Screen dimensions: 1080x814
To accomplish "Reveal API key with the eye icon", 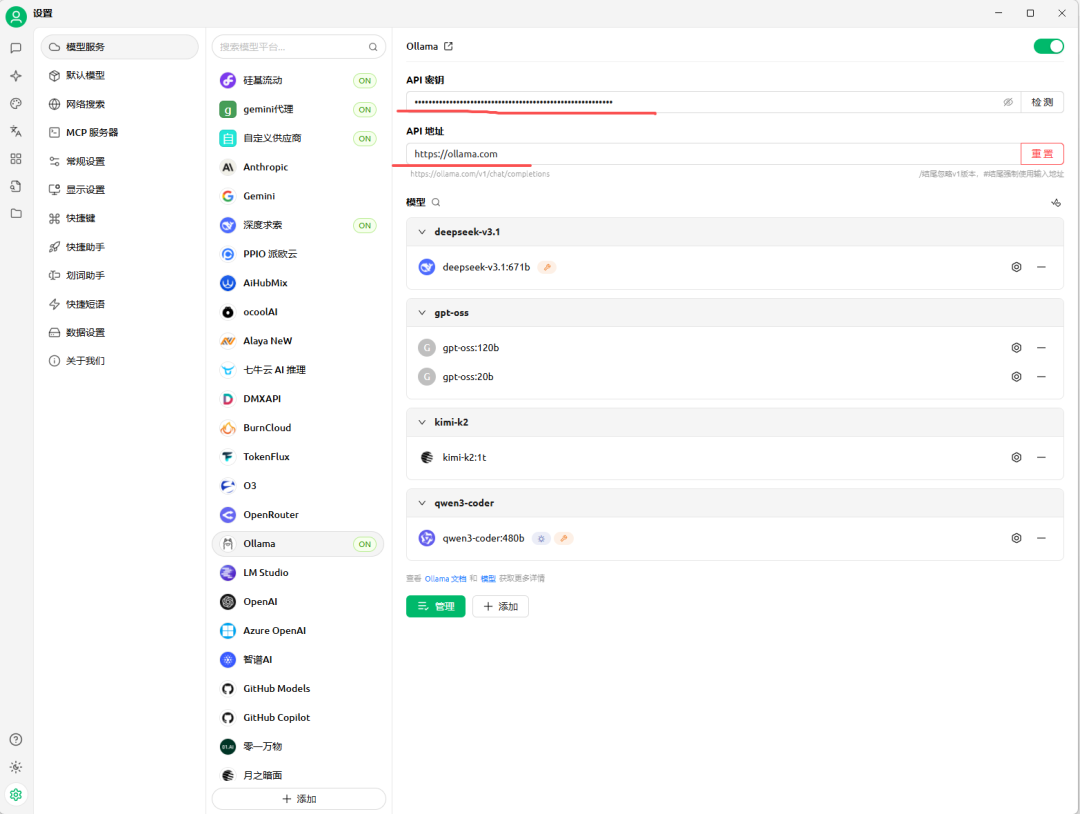I will point(1008,102).
